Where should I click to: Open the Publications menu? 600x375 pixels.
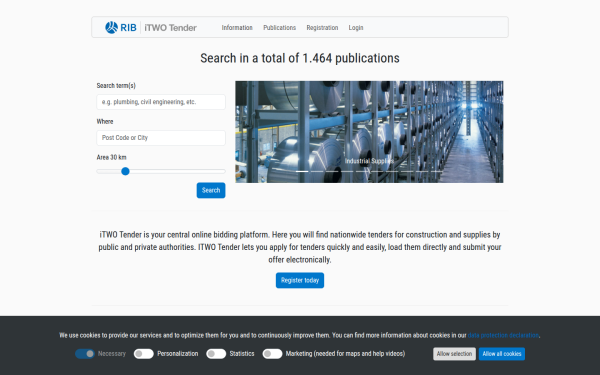pyautogui.click(x=279, y=28)
